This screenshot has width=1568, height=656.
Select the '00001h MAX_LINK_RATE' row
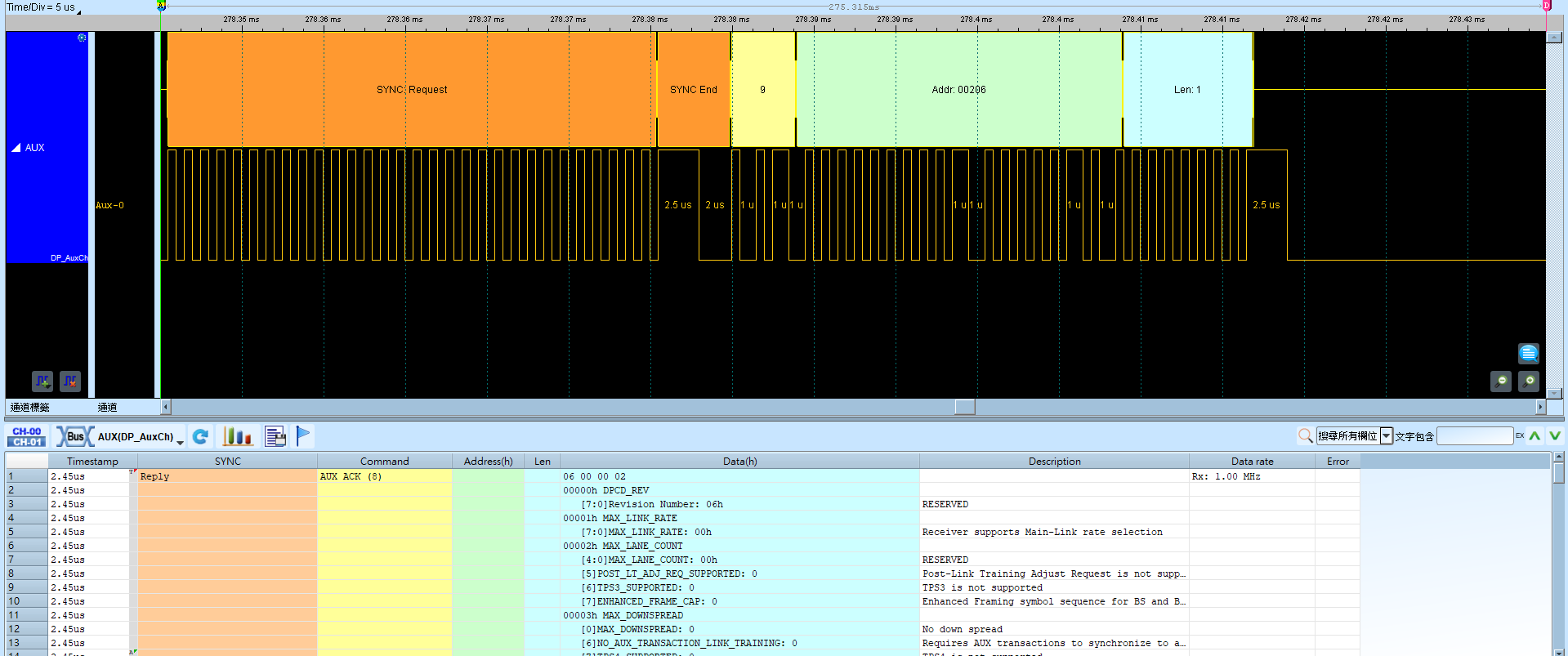740,518
